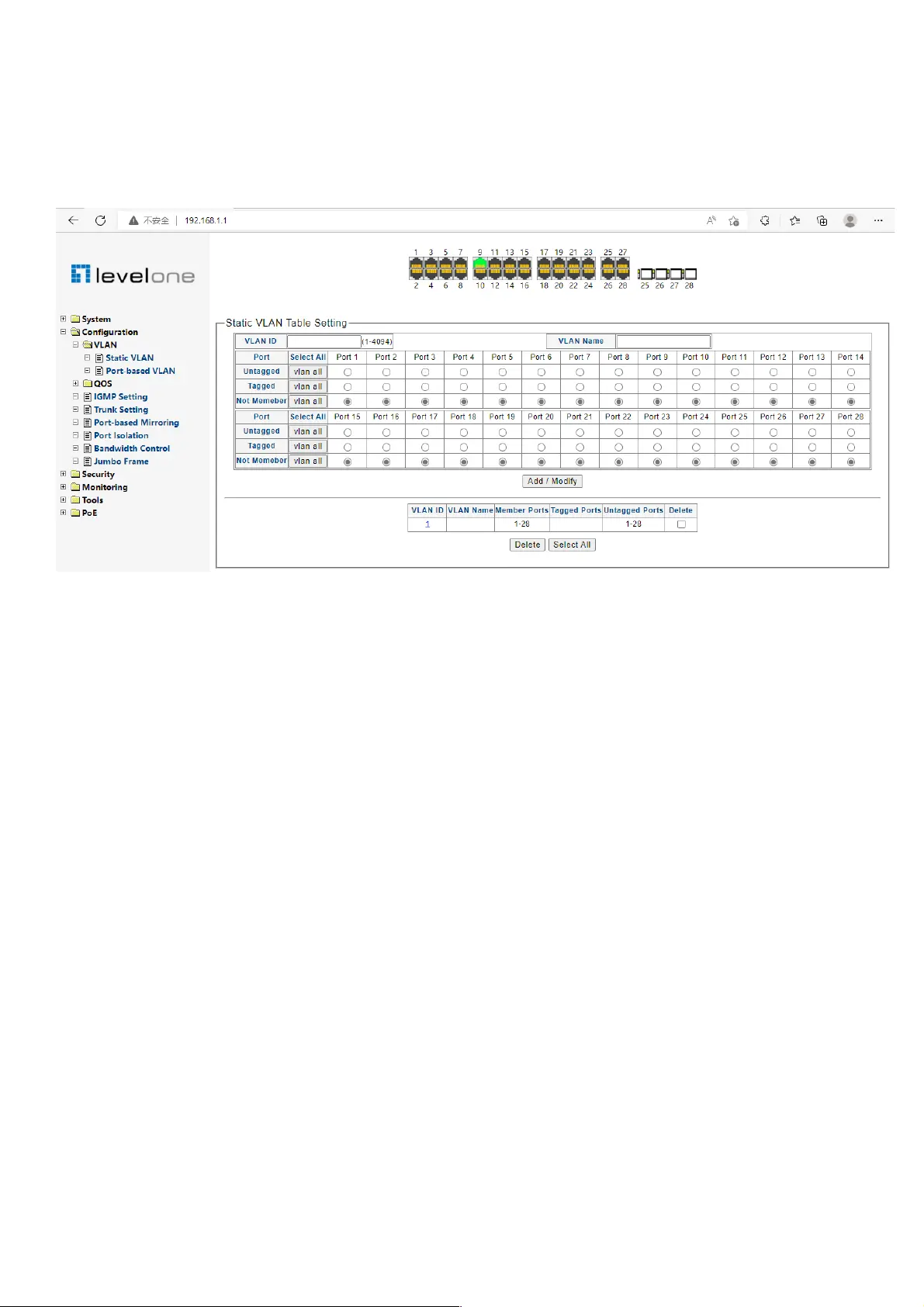Set Port 10 to Untagged
Image resolution: width=924 pixels, height=1307 pixels.
click(696, 372)
